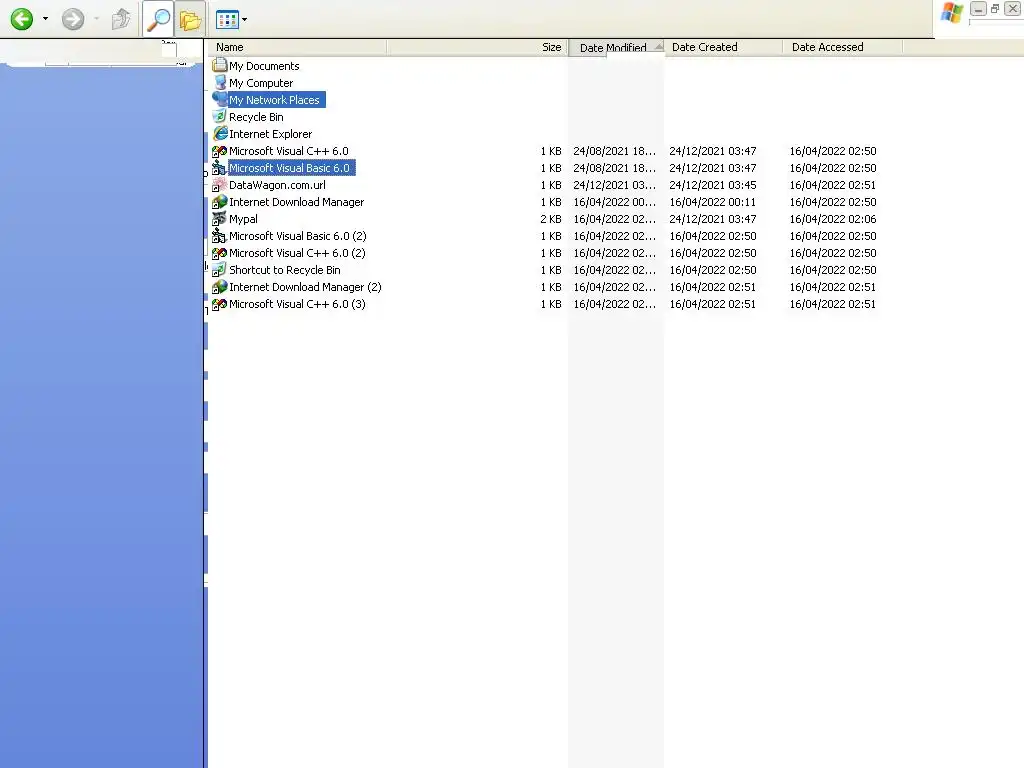Click Mypal's accessed date 16/04/2022 02:06

[x=833, y=219]
